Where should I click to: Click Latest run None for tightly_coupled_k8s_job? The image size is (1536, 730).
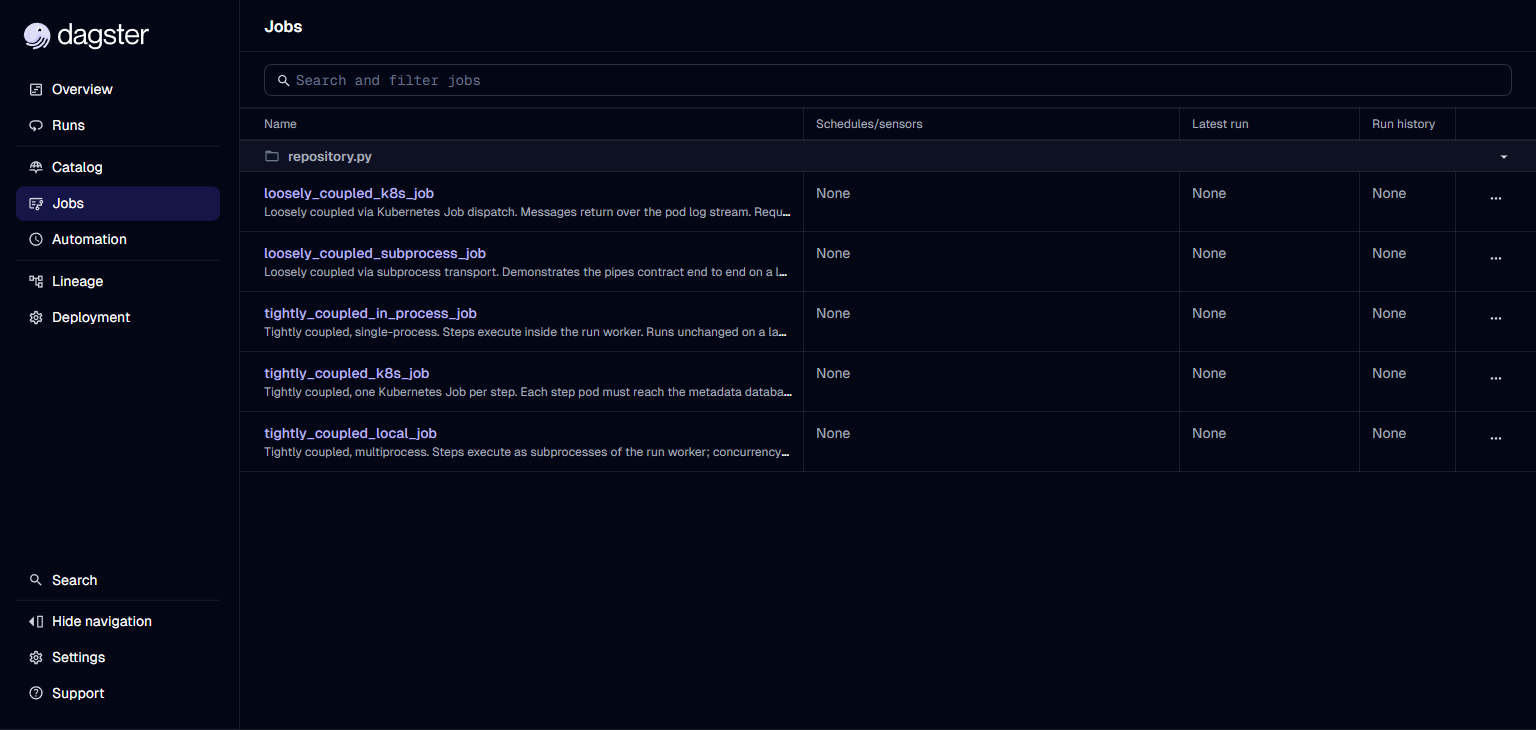click(1209, 373)
